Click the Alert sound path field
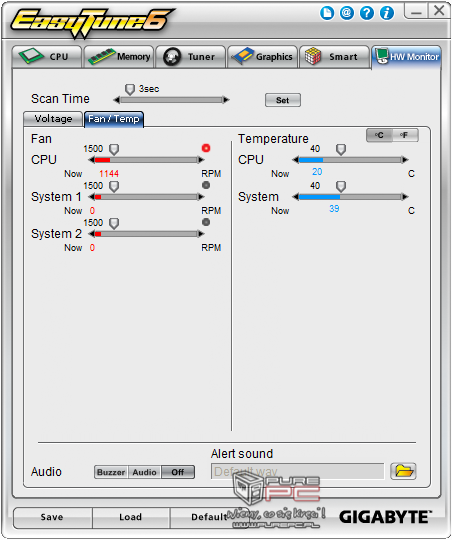The height and width of the screenshot is (540, 452). [297, 471]
